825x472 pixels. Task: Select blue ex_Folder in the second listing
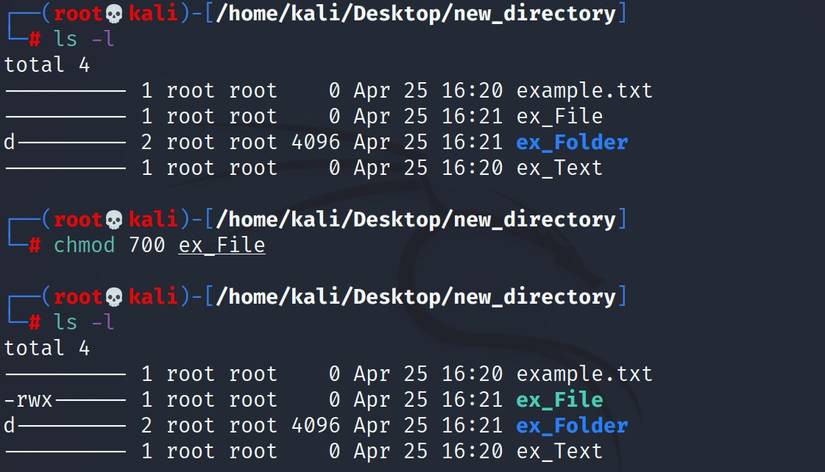572,425
